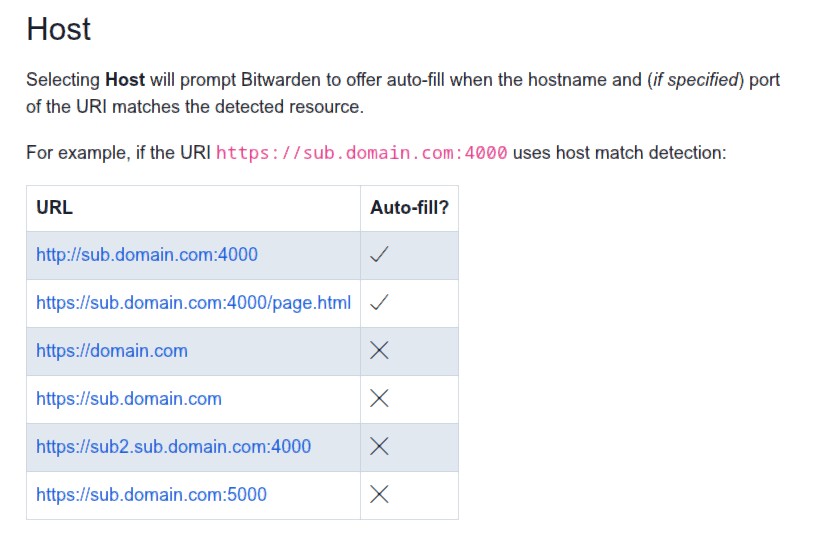
Task: Click the X icon in the sub2.sub.domain.com row
Action: coord(379,446)
